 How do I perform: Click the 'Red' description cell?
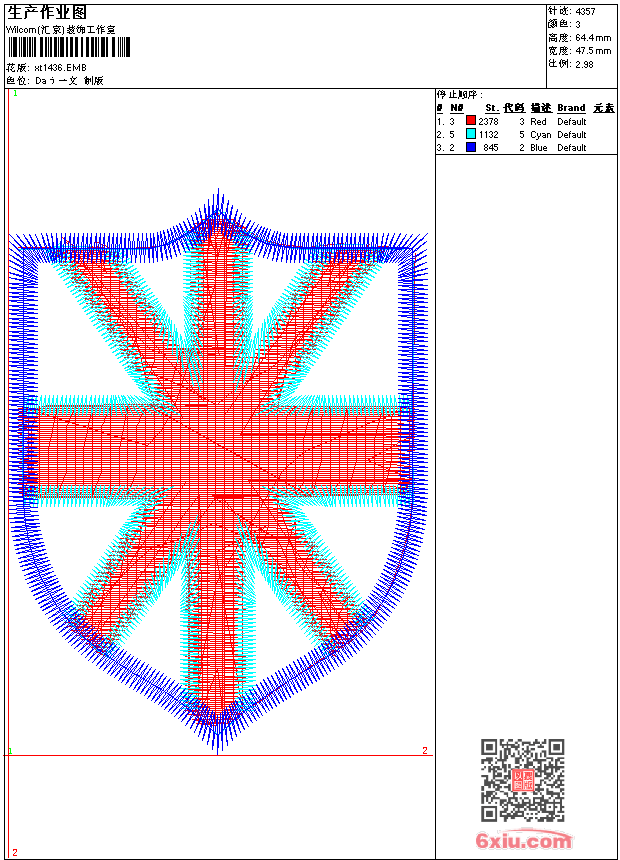point(538,121)
